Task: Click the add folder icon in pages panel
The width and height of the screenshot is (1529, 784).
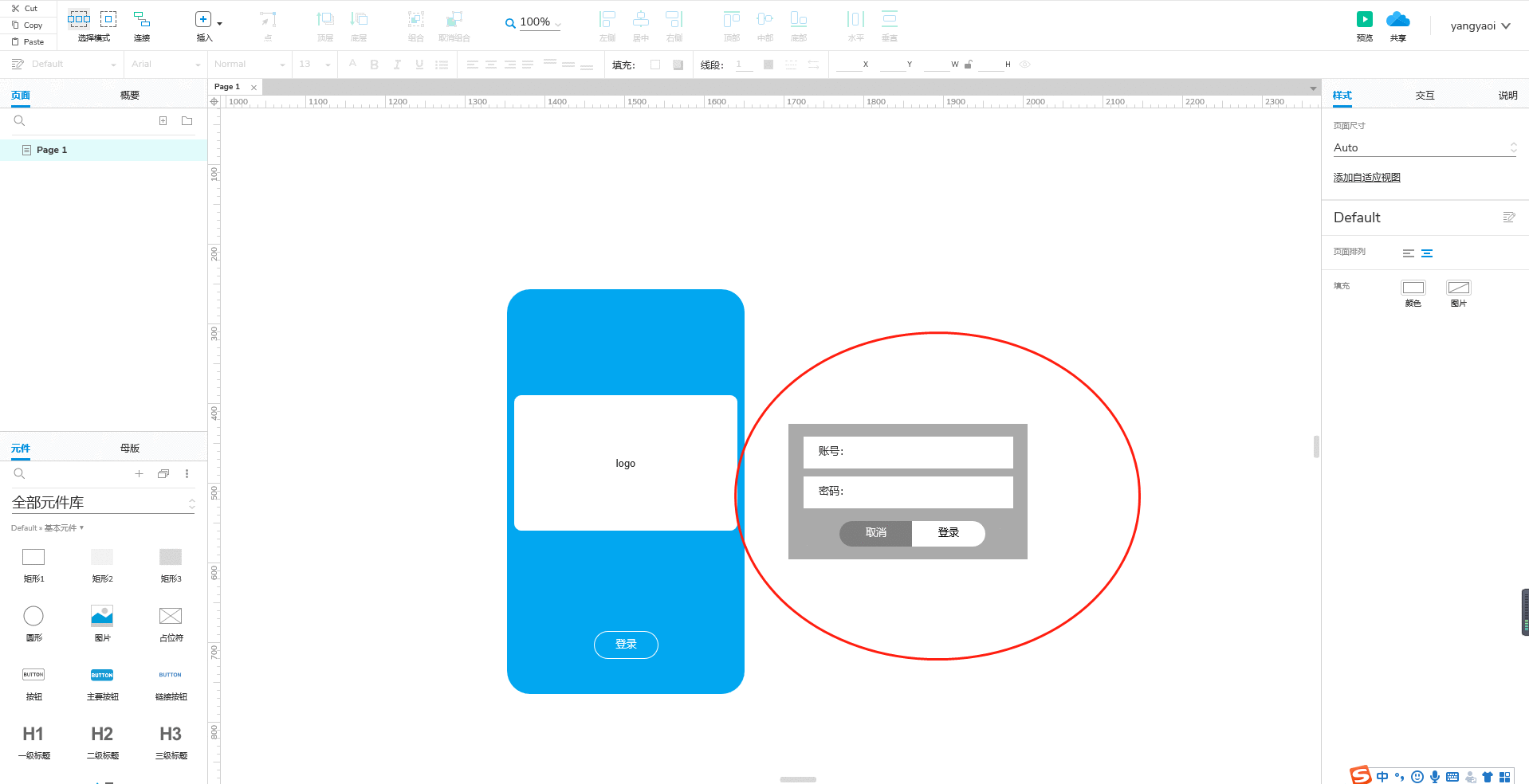Action: coord(187,121)
